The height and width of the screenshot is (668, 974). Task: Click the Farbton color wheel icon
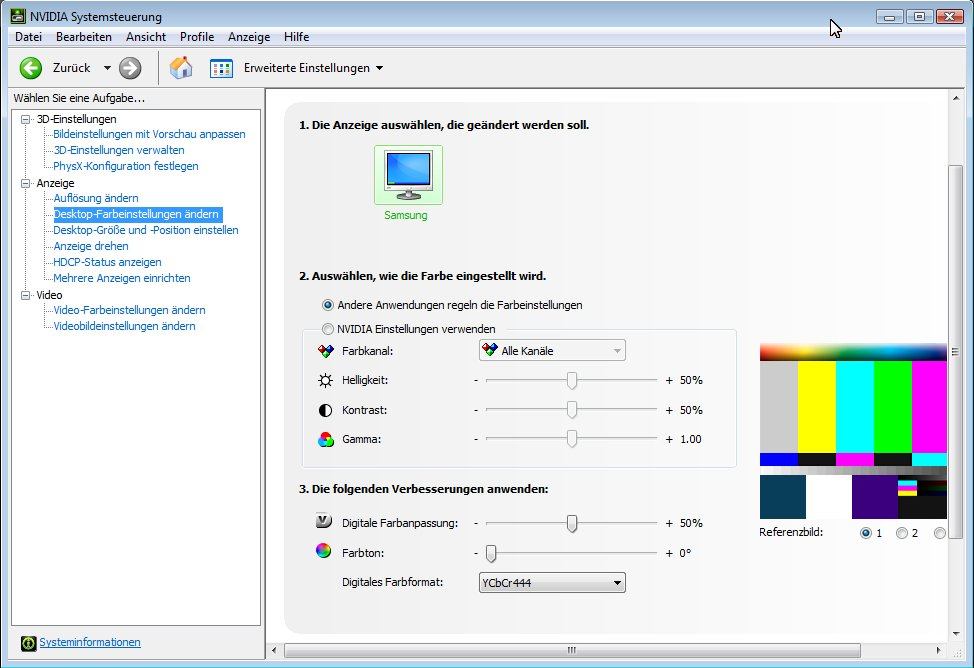(324, 551)
